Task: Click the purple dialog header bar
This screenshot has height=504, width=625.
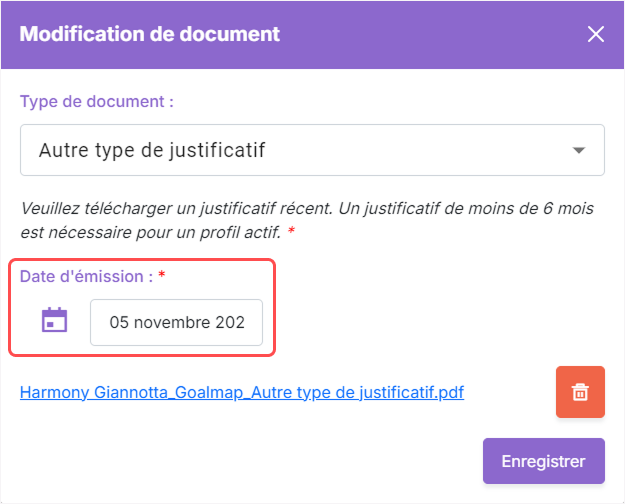Action: click(312, 35)
